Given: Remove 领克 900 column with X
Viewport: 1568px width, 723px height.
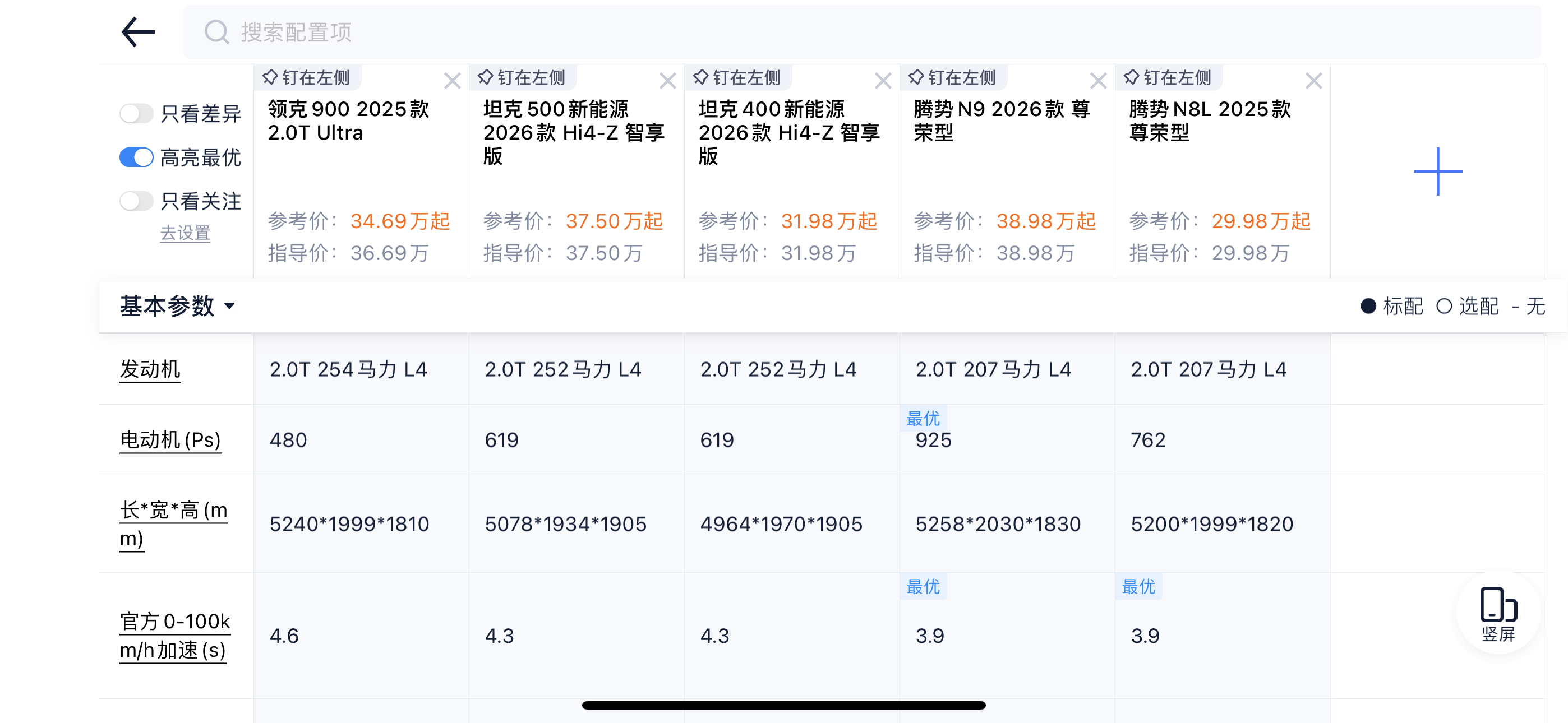Looking at the screenshot, I should (452, 81).
